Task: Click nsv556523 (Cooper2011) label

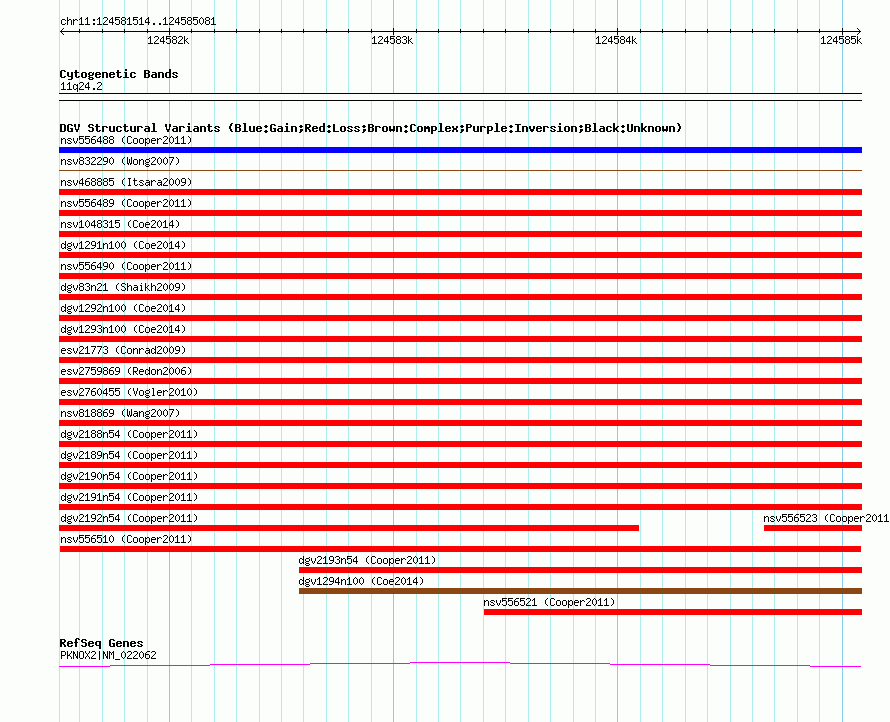Action: pos(826,518)
